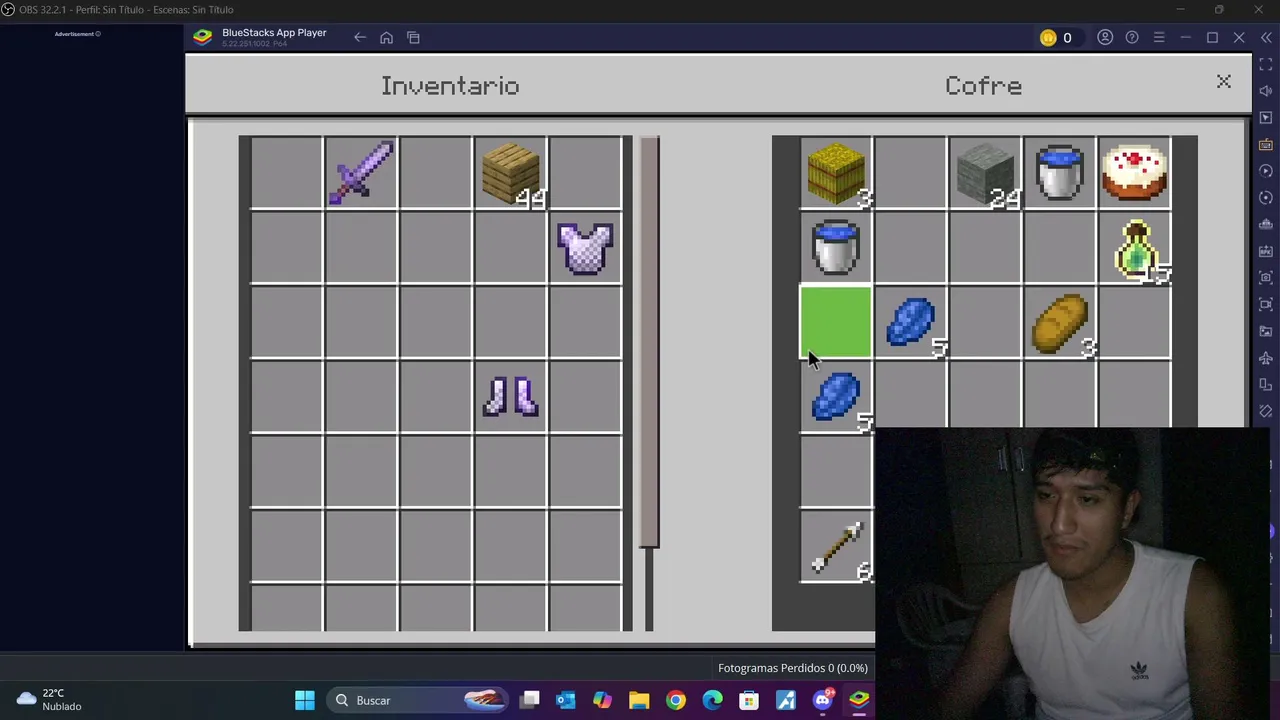Launch Google Chrome from the taskbar
This screenshot has width=1280, height=720.
(x=676, y=700)
